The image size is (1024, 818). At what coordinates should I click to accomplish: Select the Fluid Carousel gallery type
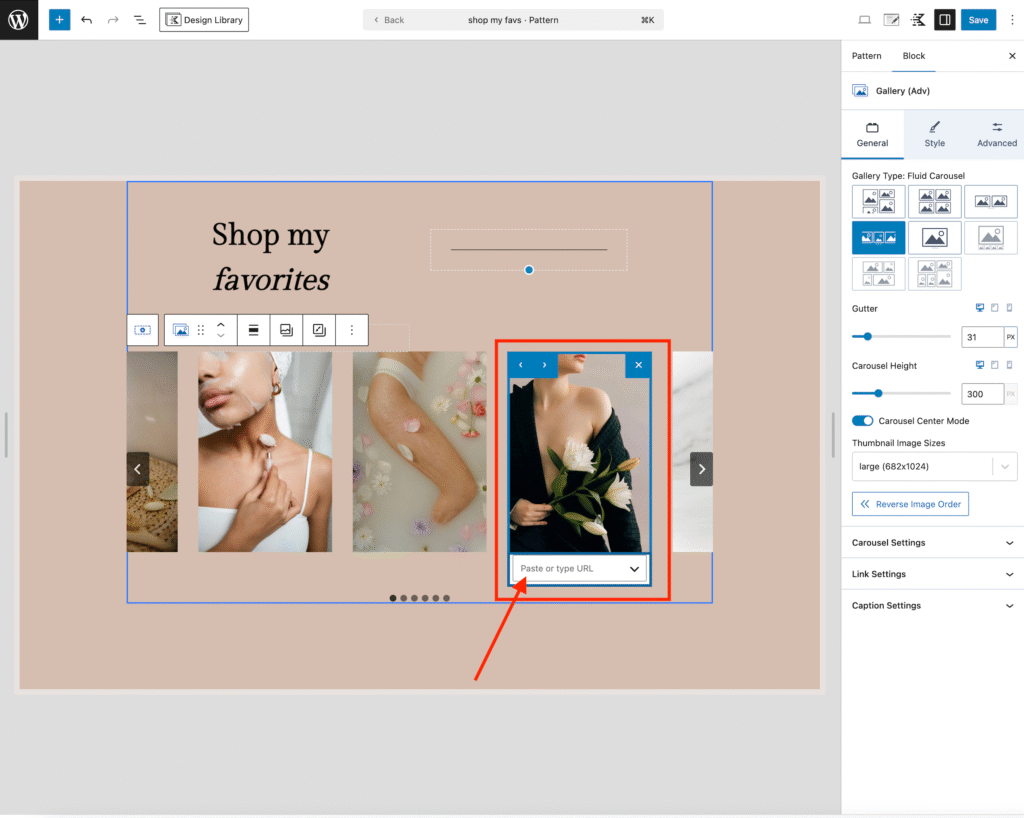point(878,238)
